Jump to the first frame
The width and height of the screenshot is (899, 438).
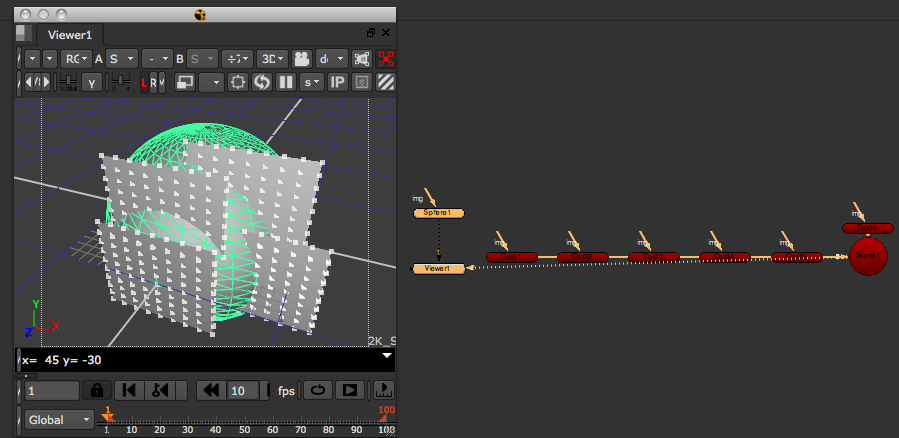(x=127, y=390)
